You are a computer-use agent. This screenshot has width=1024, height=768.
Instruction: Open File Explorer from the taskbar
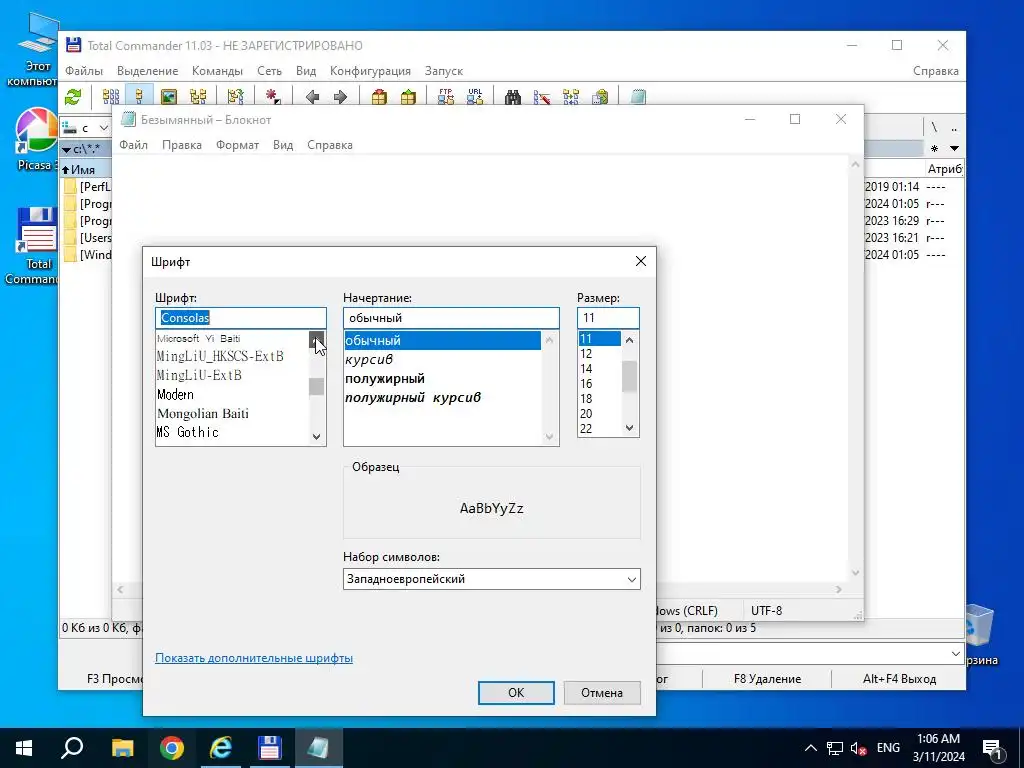point(122,748)
